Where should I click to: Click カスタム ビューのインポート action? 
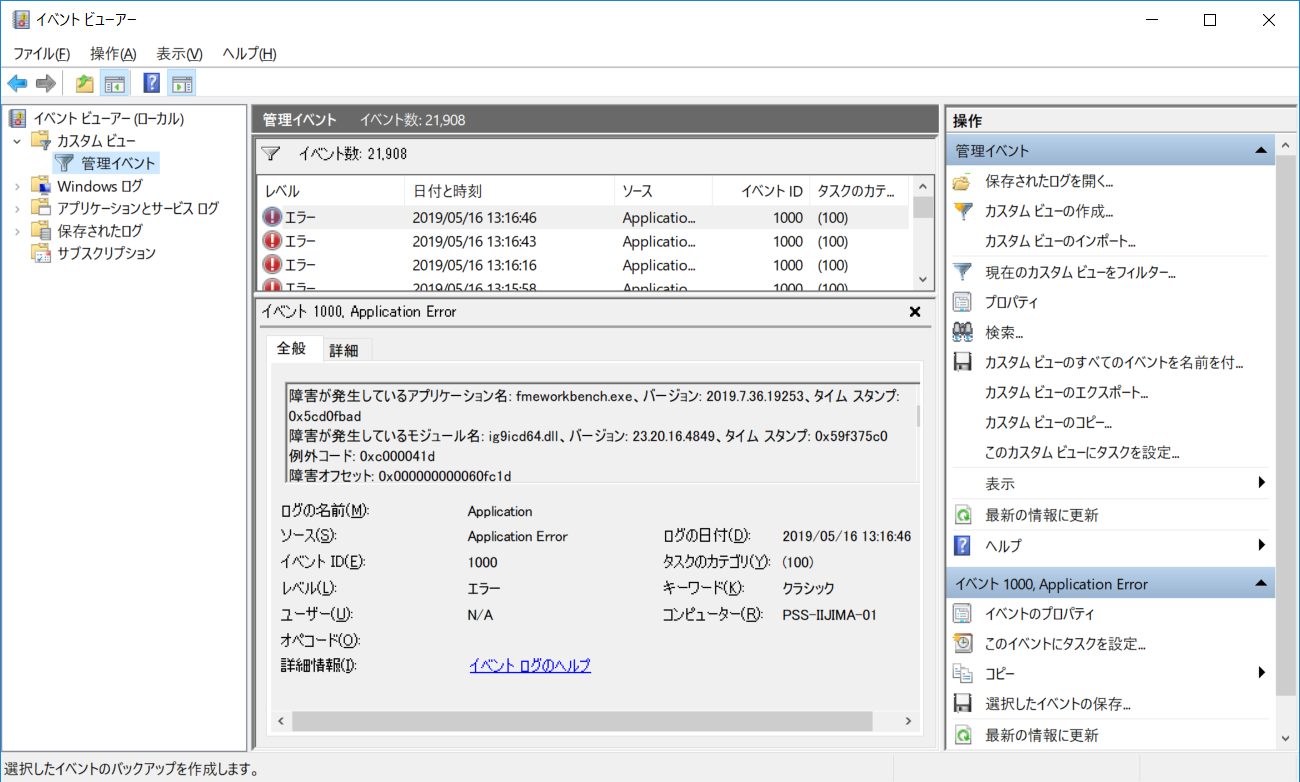(1060, 242)
